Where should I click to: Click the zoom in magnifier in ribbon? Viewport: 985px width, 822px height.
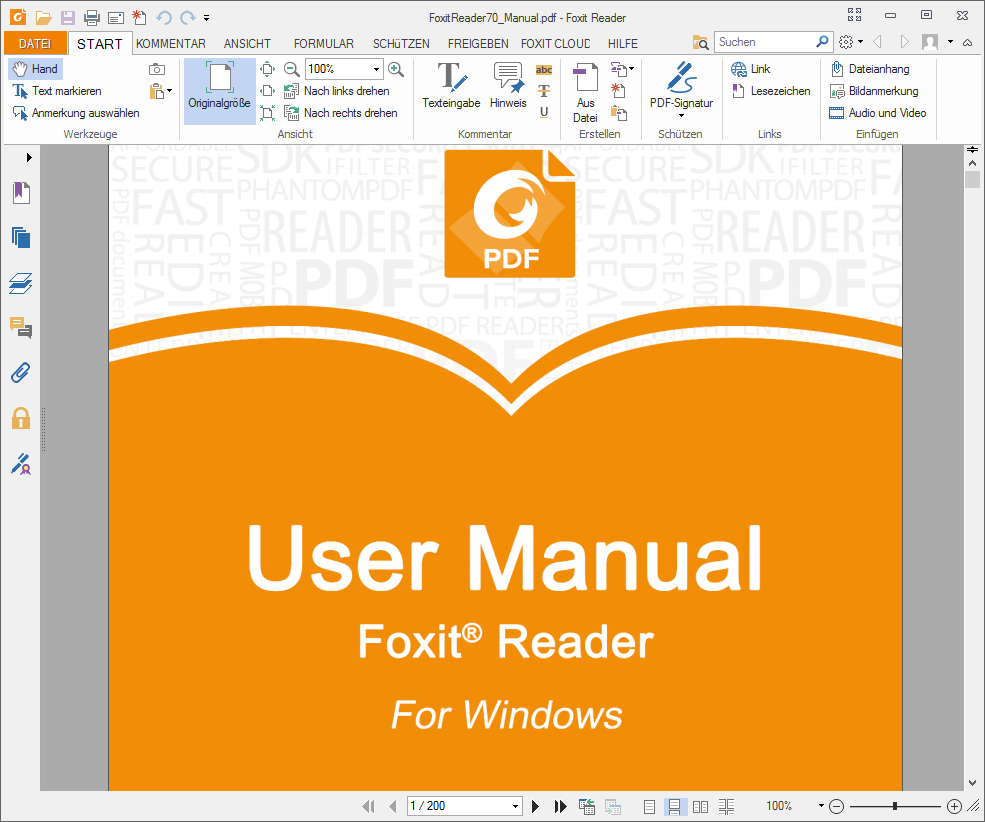396,69
